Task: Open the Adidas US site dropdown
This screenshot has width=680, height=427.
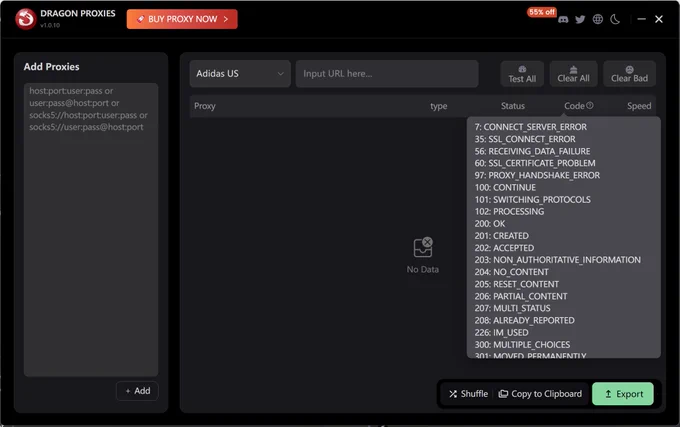Action: click(x=240, y=74)
